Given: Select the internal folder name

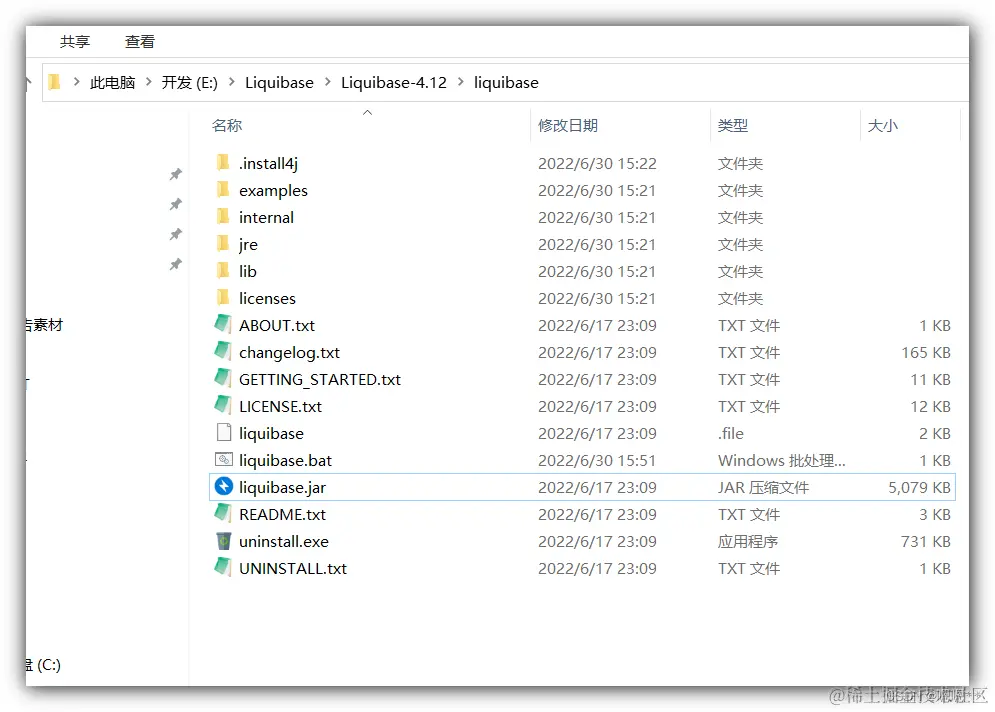Looking at the screenshot, I should coord(267,218).
